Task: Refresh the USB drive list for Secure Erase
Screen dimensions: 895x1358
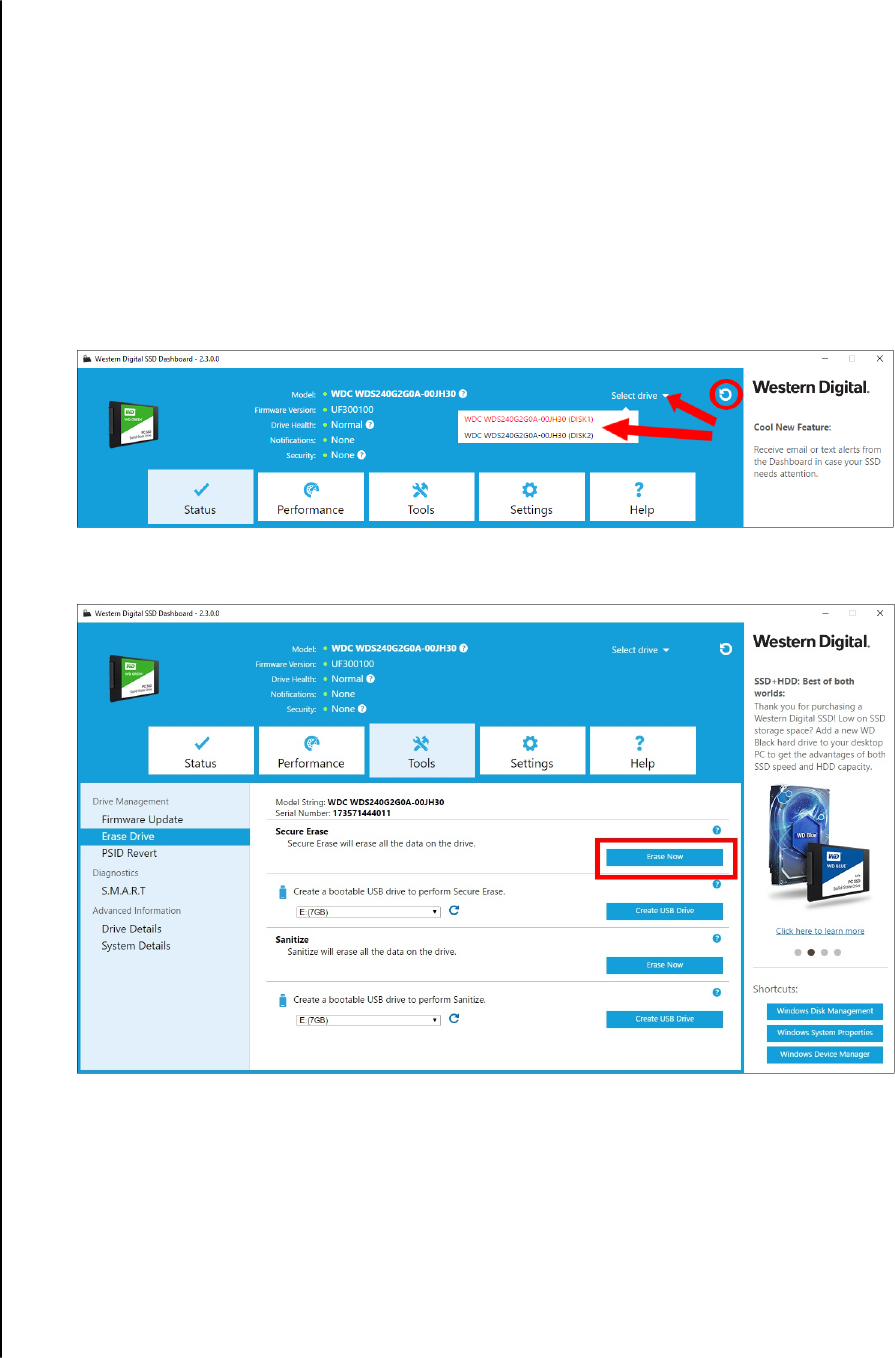Action: tap(454, 911)
